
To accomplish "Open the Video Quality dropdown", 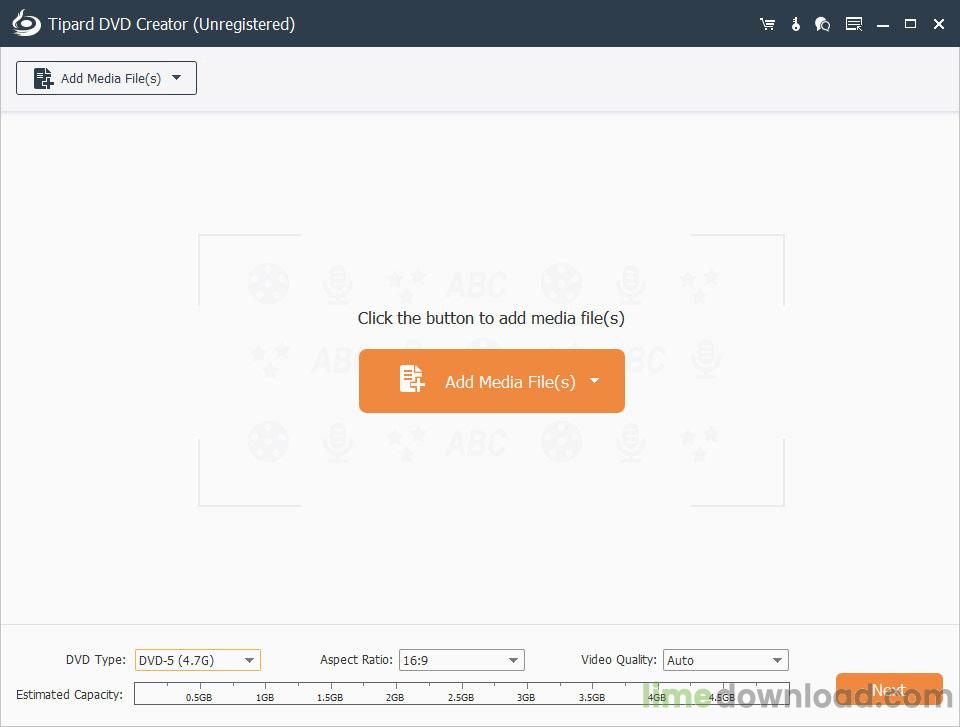I will [x=726, y=660].
